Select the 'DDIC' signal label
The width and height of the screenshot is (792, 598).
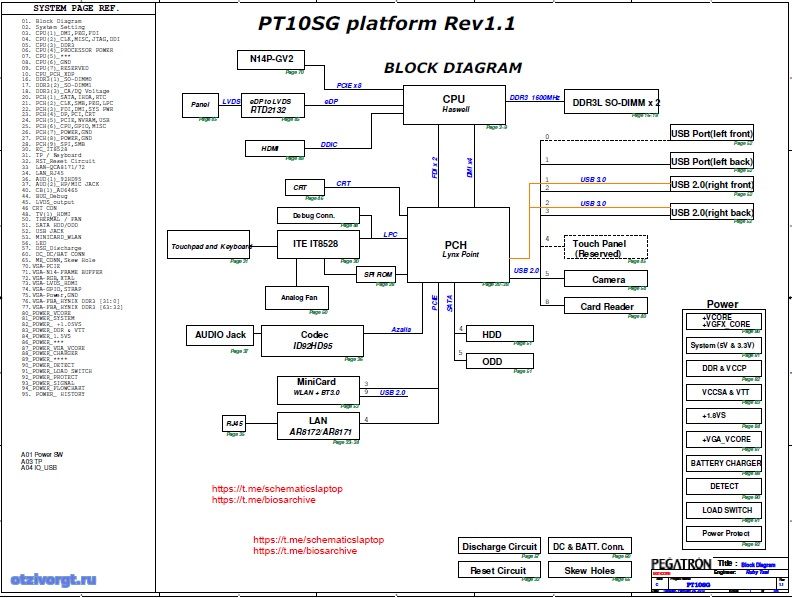coord(329,144)
